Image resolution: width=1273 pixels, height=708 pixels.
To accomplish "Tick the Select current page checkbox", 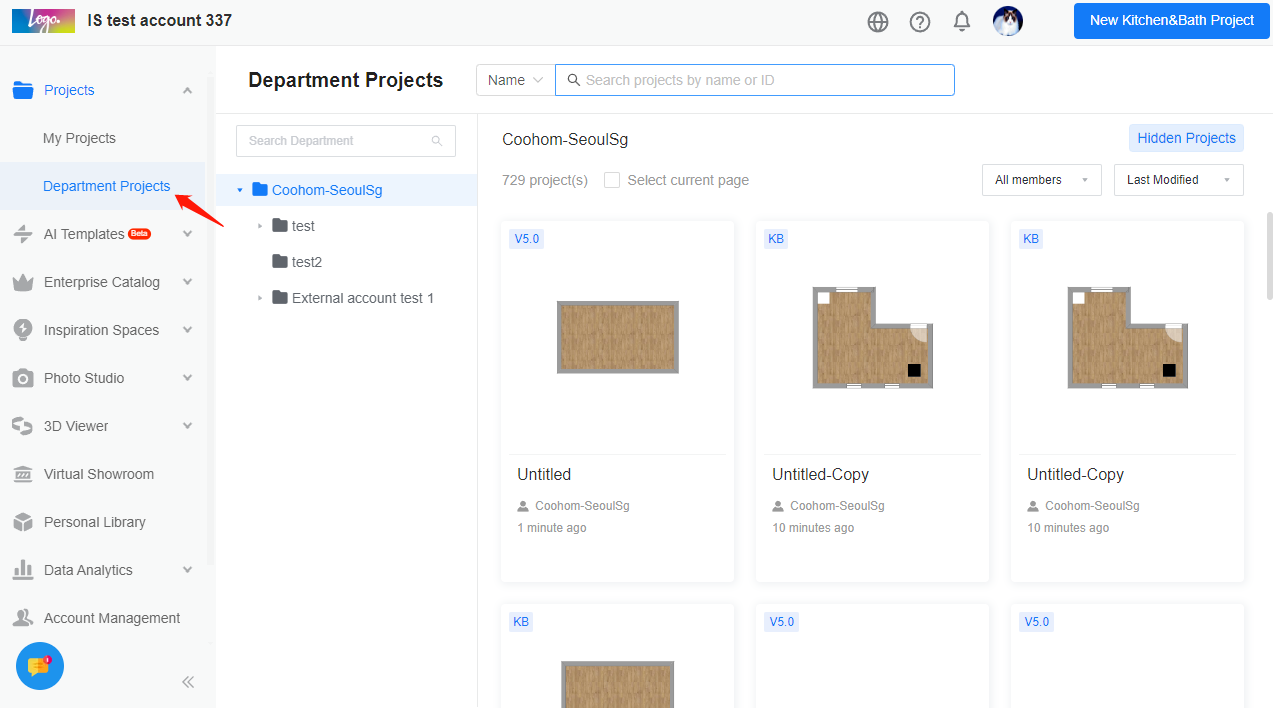I will tap(612, 180).
